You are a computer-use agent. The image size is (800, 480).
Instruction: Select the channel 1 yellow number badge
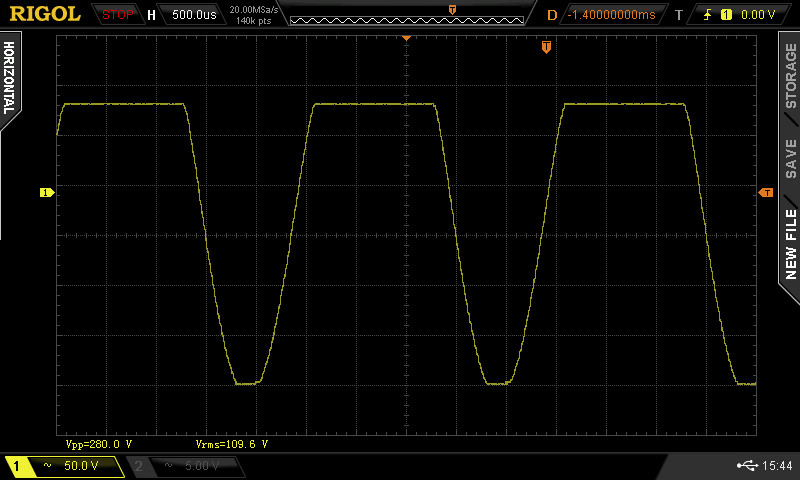pos(16,466)
